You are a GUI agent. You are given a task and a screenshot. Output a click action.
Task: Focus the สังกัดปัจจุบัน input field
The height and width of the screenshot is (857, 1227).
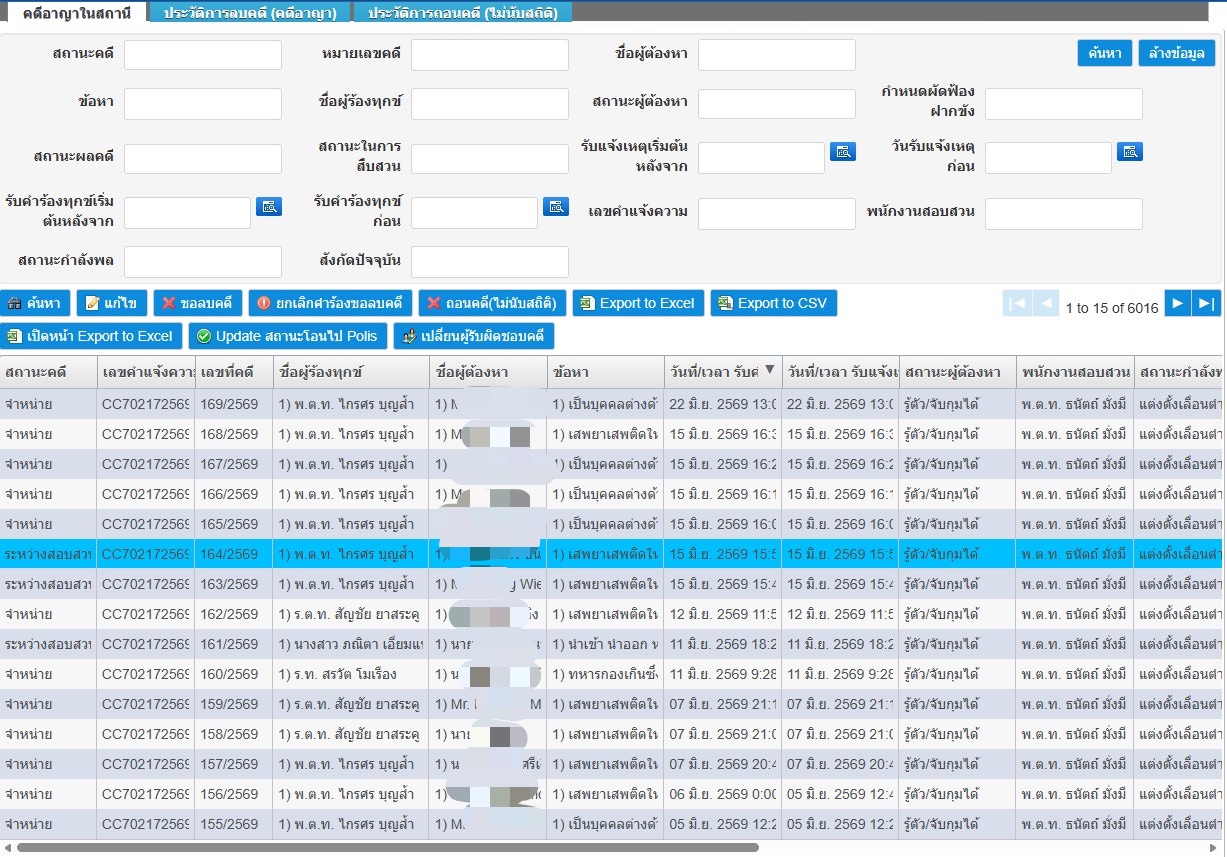pyautogui.click(x=490, y=262)
